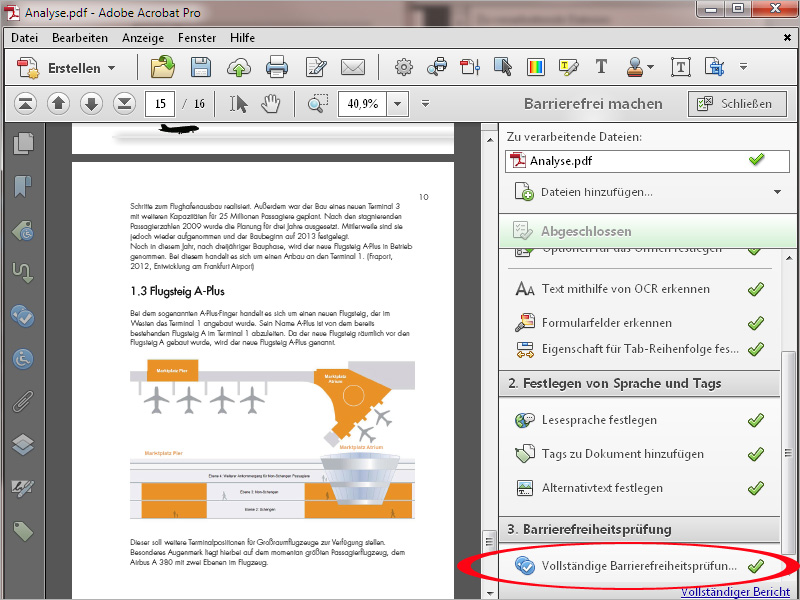Click the zoom value field 40,9%
The height and width of the screenshot is (600, 800).
point(363,104)
